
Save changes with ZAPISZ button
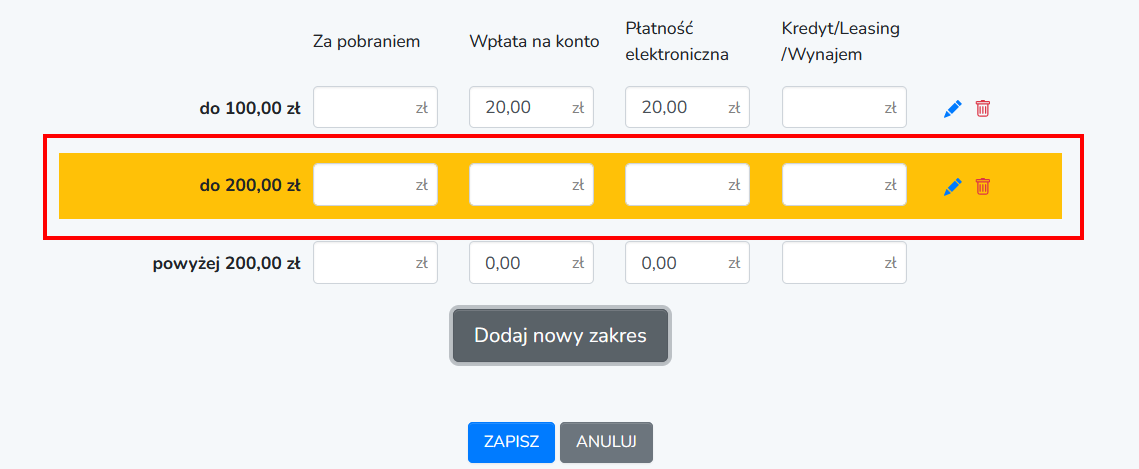coord(511,442)
